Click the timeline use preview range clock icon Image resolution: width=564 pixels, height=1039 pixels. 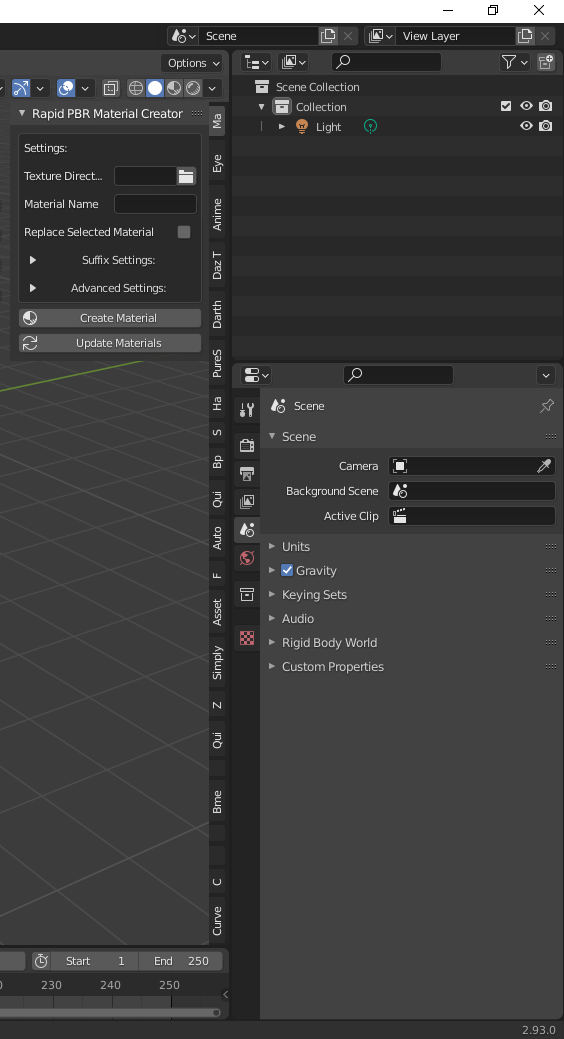(41, 961)
